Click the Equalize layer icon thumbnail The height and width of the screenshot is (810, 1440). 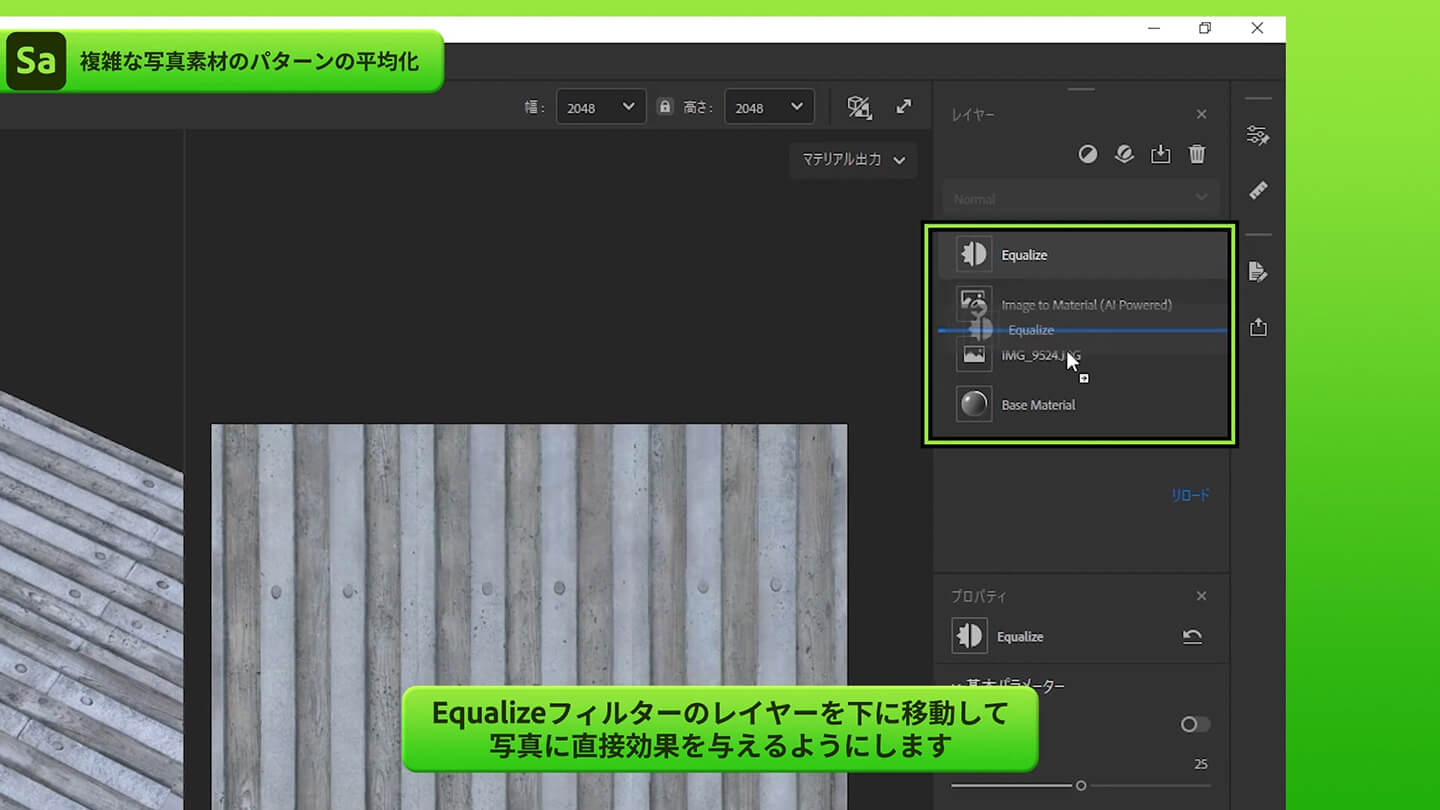(974, 254)
